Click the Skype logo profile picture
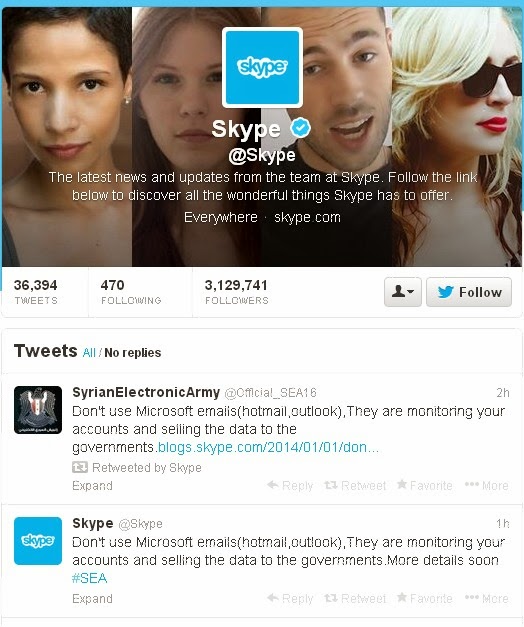Image resolution: width=524 pixels, height=627 pixels. click(x=262, y=67)
